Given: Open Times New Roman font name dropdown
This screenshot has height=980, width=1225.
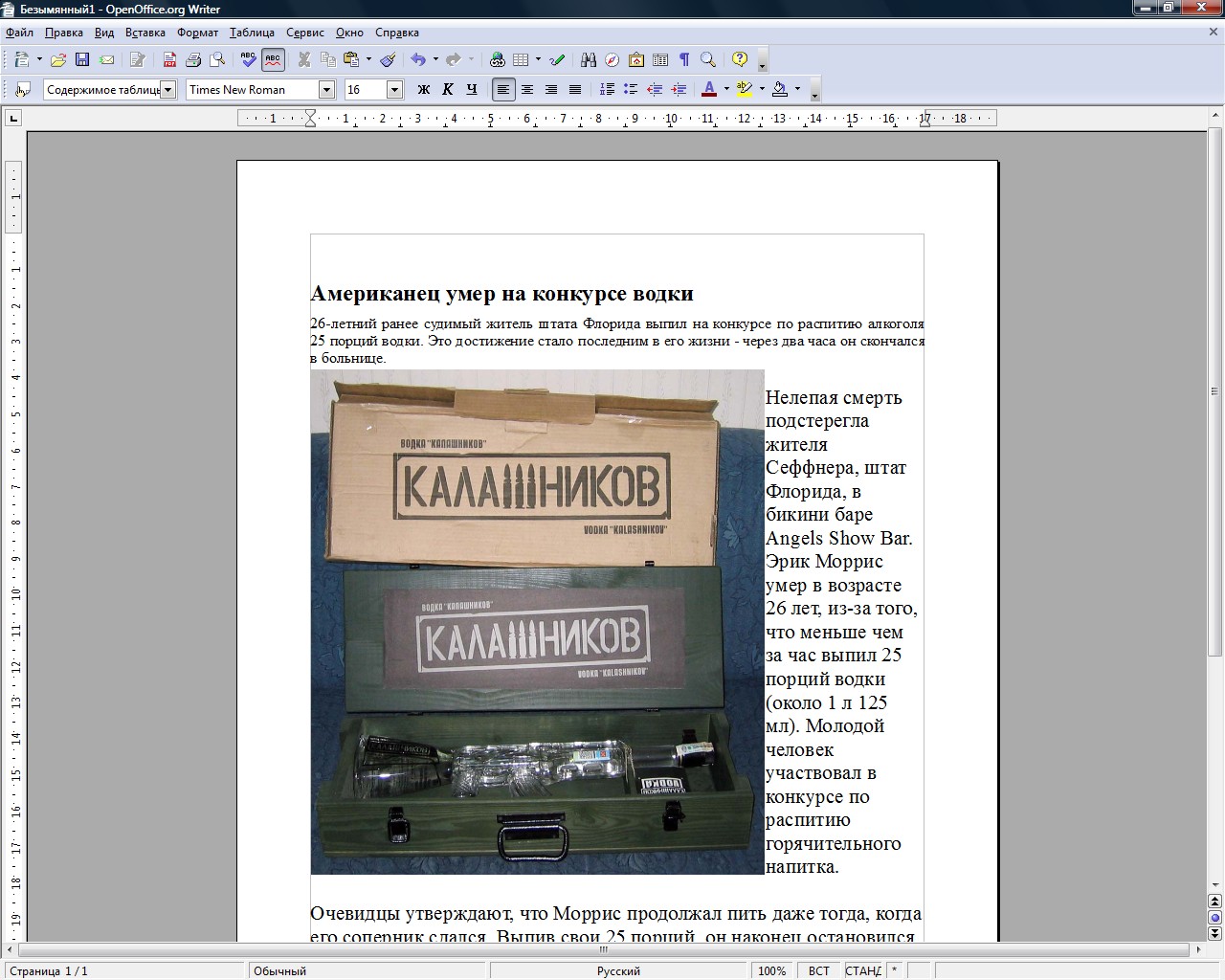Looking at the screenshot, I should tap(326, 89).
